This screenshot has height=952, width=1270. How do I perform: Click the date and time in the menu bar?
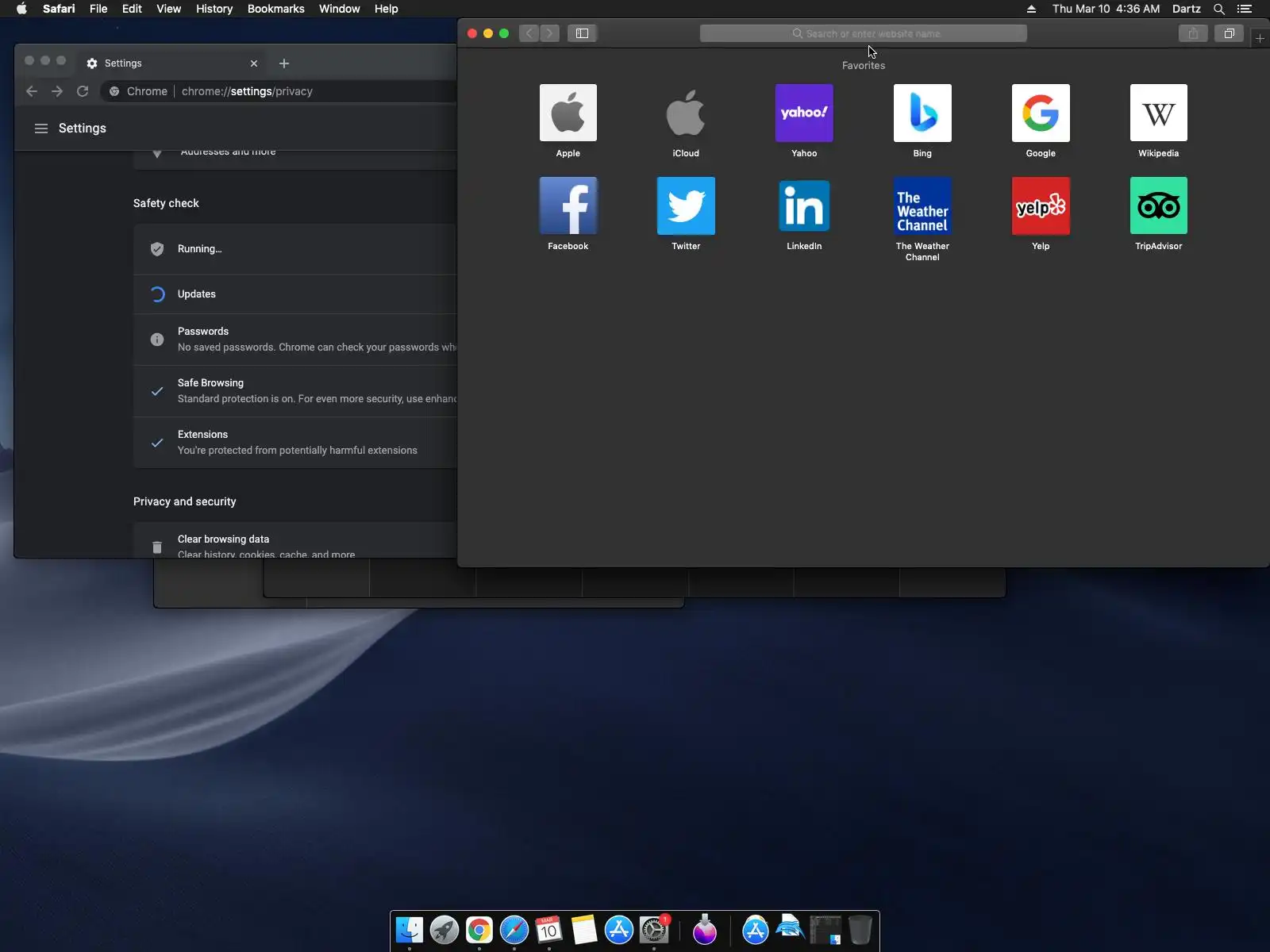click(x=1106, y=9)
